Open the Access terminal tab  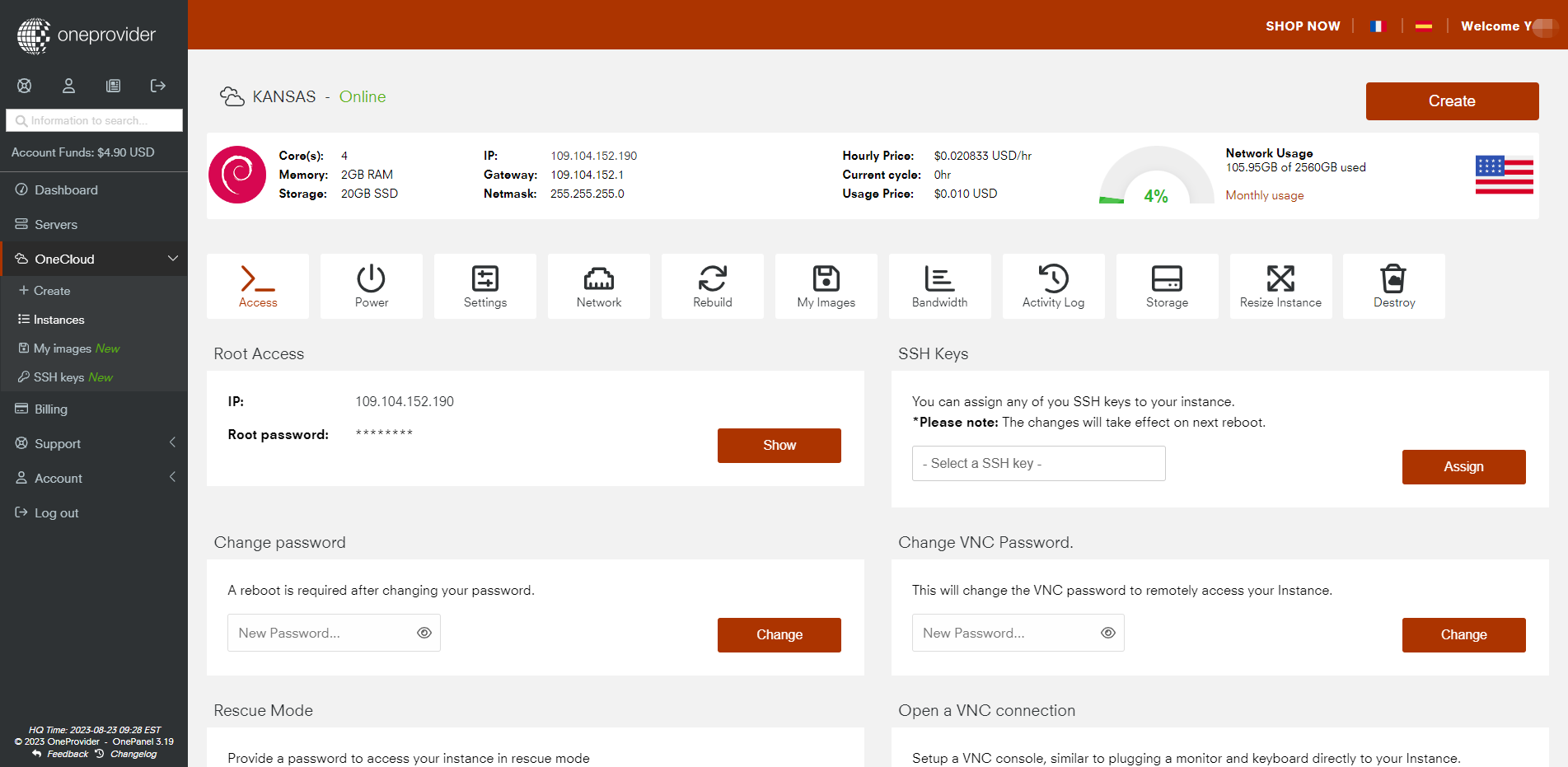[258, 286]
